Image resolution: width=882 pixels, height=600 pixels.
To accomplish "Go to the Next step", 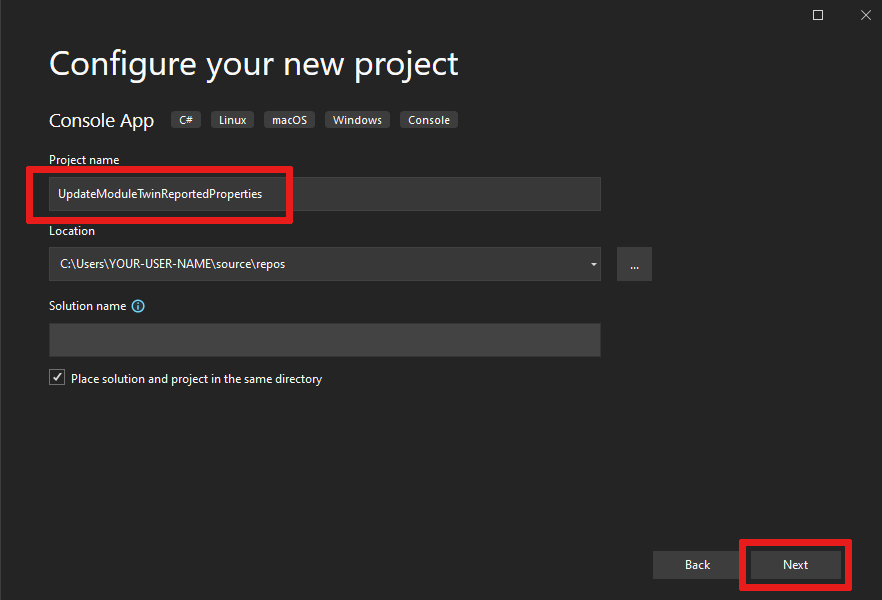I will click(795, 565).
